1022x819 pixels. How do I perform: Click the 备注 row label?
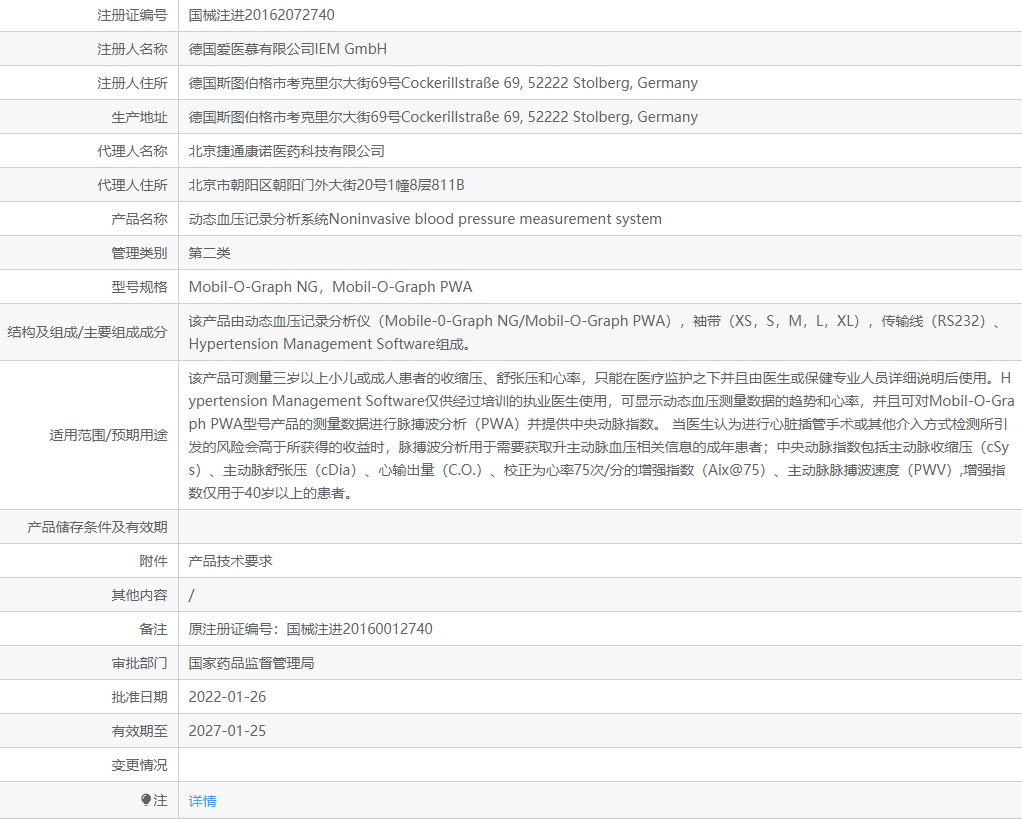click(153, 629)
